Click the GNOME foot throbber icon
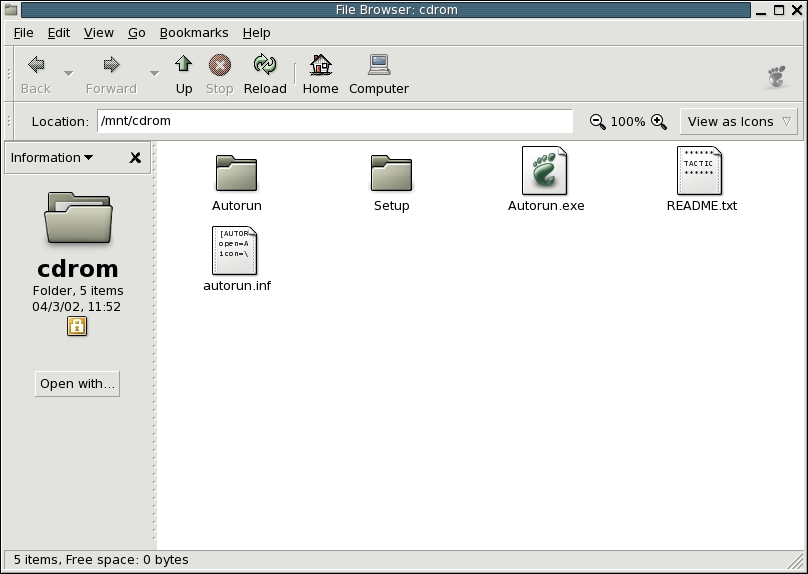Screen dimensions: 808x574 pos(777,76)
